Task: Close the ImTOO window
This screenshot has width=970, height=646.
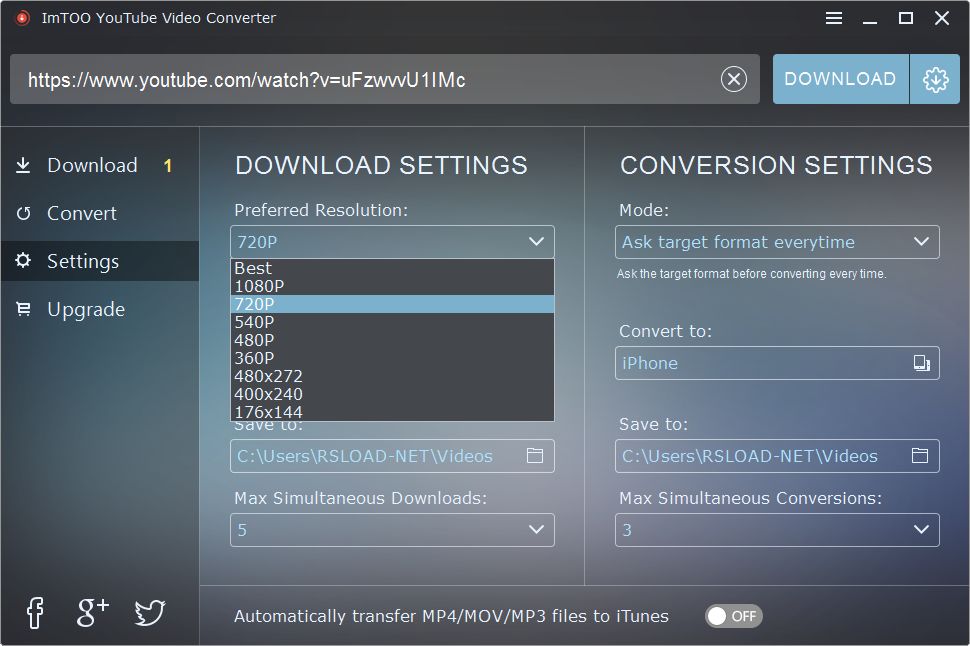Action: pos(942,18)
